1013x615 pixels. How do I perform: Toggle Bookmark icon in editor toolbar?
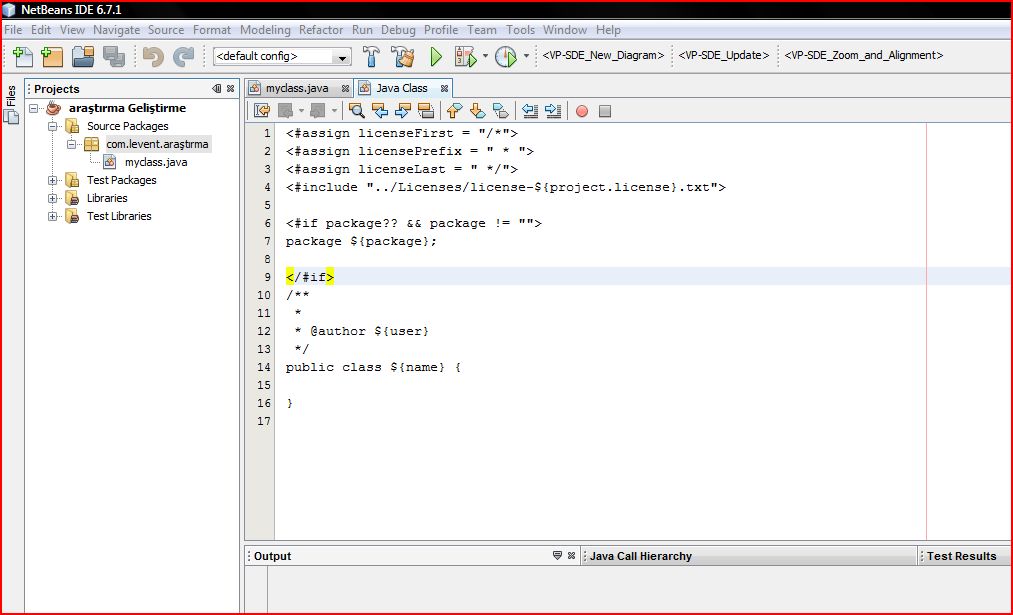[x=501, y=110]
